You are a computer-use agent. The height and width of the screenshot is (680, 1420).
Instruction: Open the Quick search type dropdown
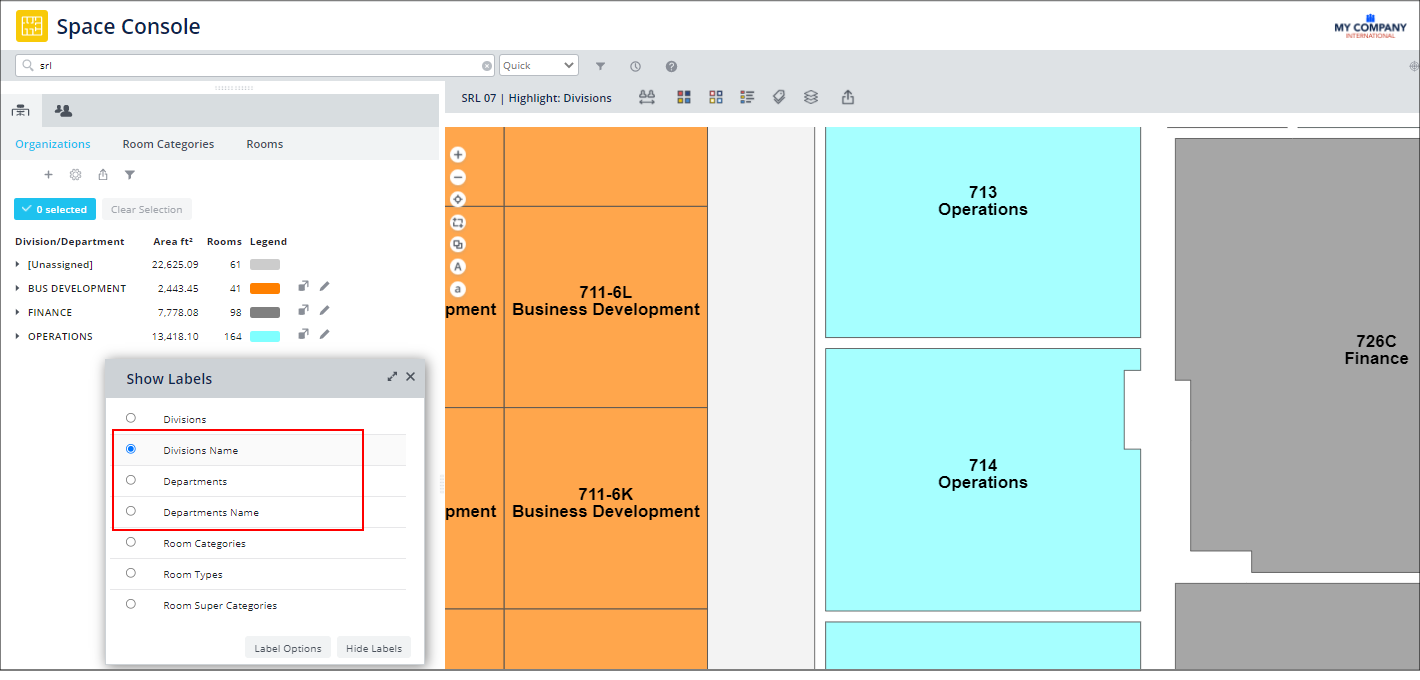(539, 65)
